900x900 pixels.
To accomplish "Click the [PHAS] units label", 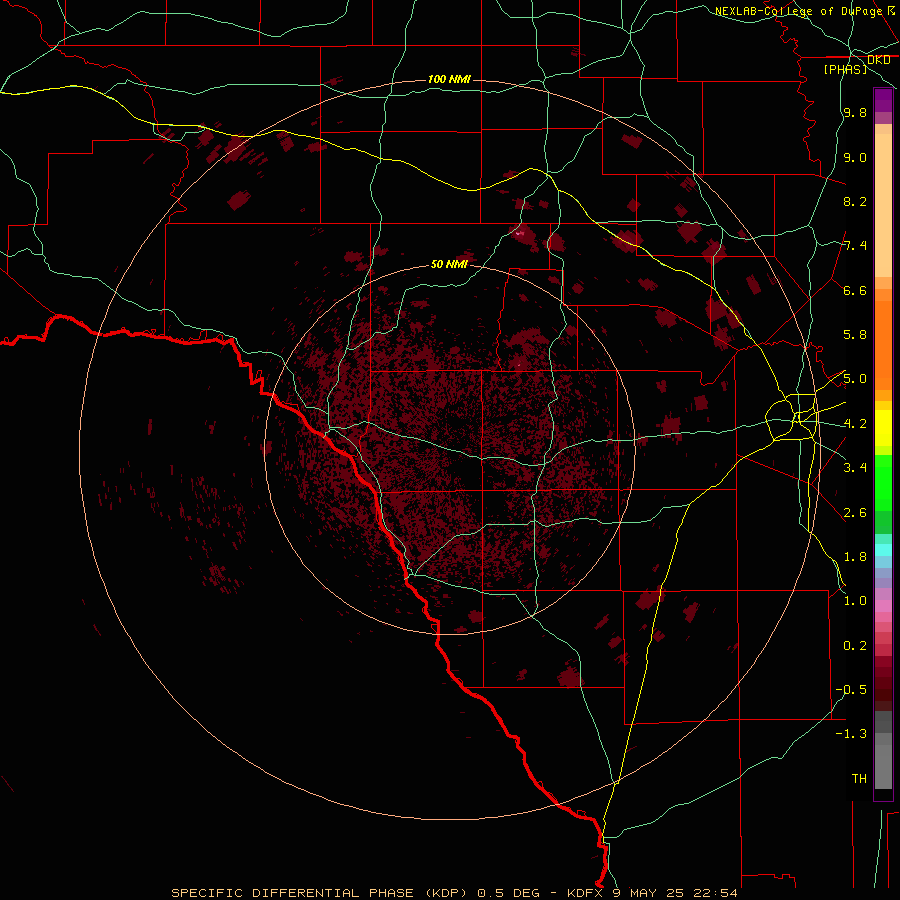I will 845,70.
